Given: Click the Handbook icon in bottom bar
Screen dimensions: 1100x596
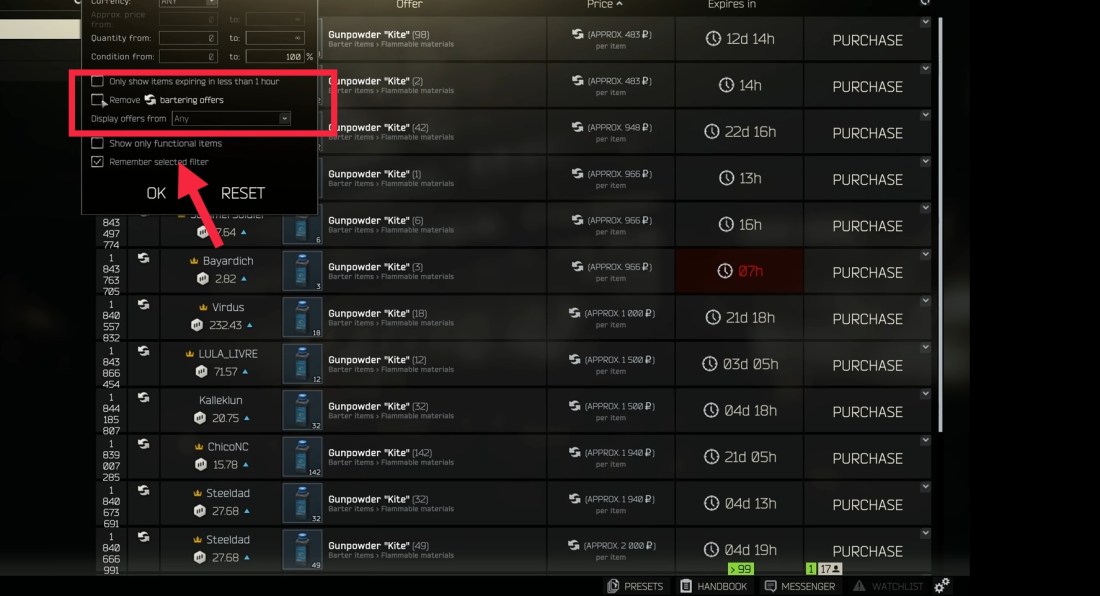Looking at the screenshot, I should [686, 585].
